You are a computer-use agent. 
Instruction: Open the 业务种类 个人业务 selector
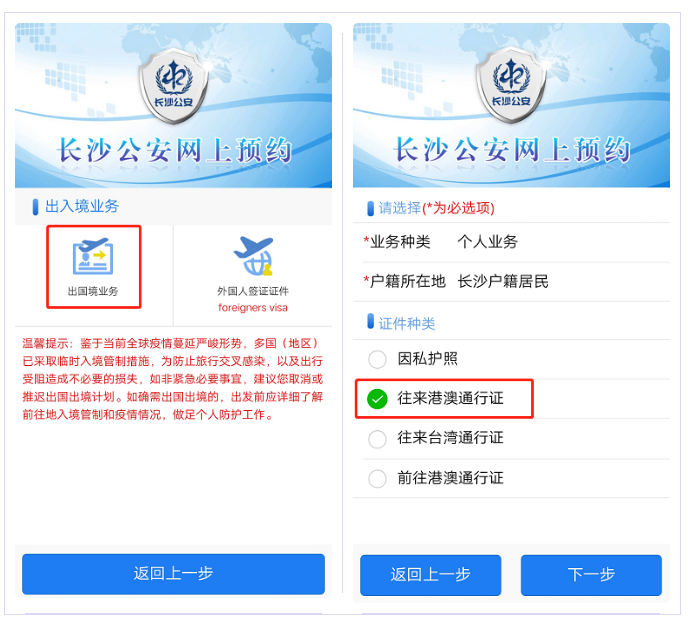(x=511, y=242)
